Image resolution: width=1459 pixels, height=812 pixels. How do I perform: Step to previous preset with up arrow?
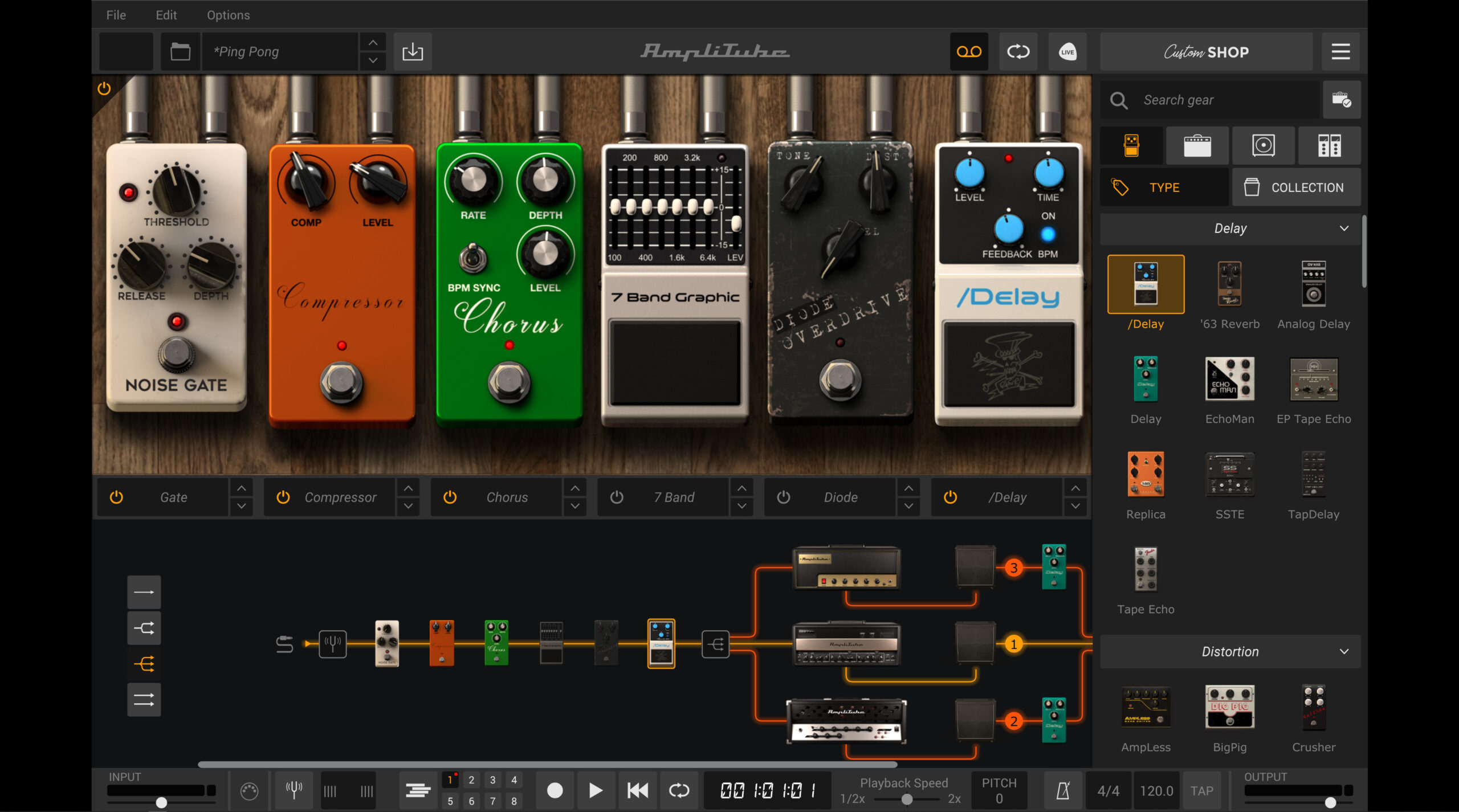click(x=373, y=43)
